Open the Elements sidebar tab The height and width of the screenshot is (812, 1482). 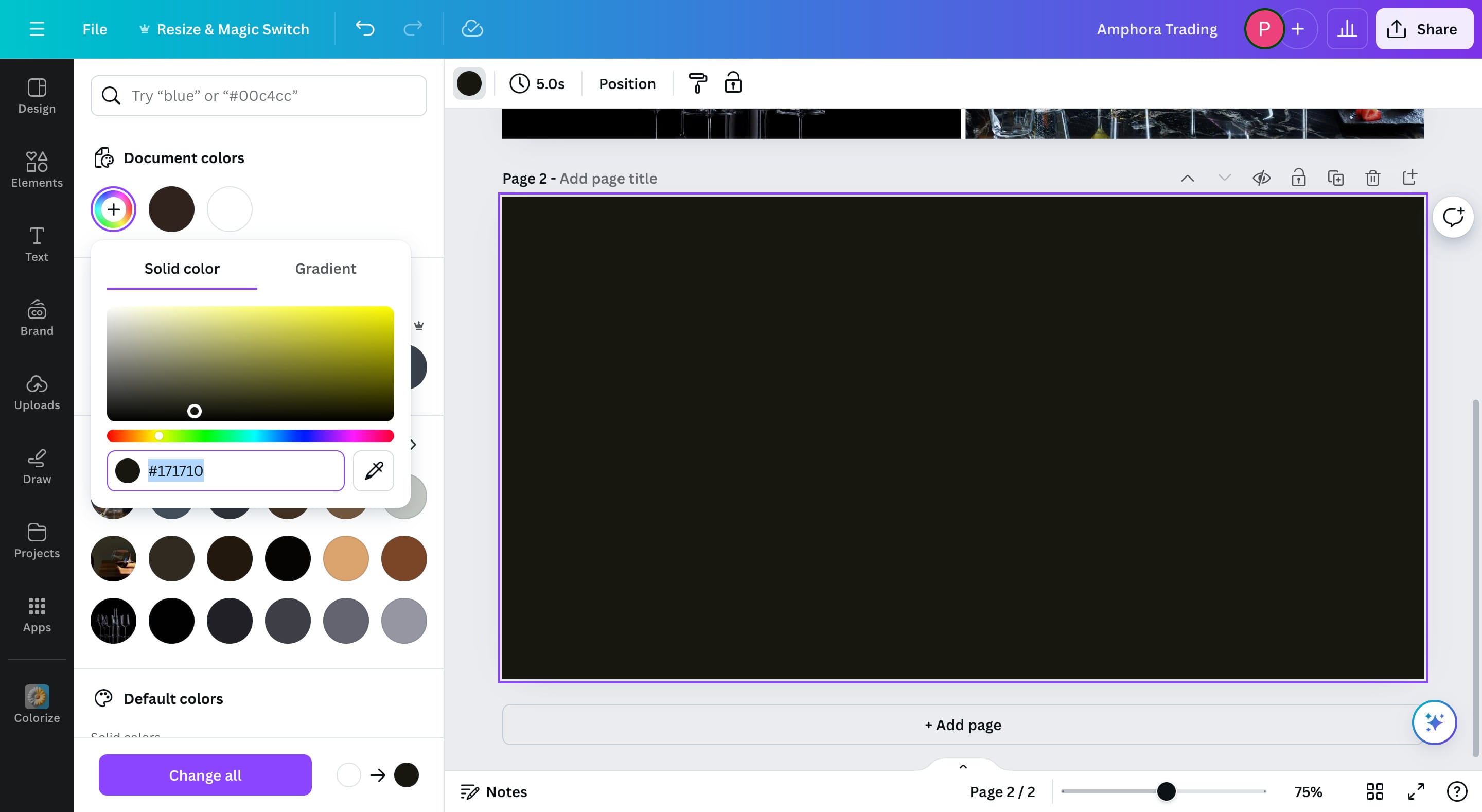click(37, 170)
